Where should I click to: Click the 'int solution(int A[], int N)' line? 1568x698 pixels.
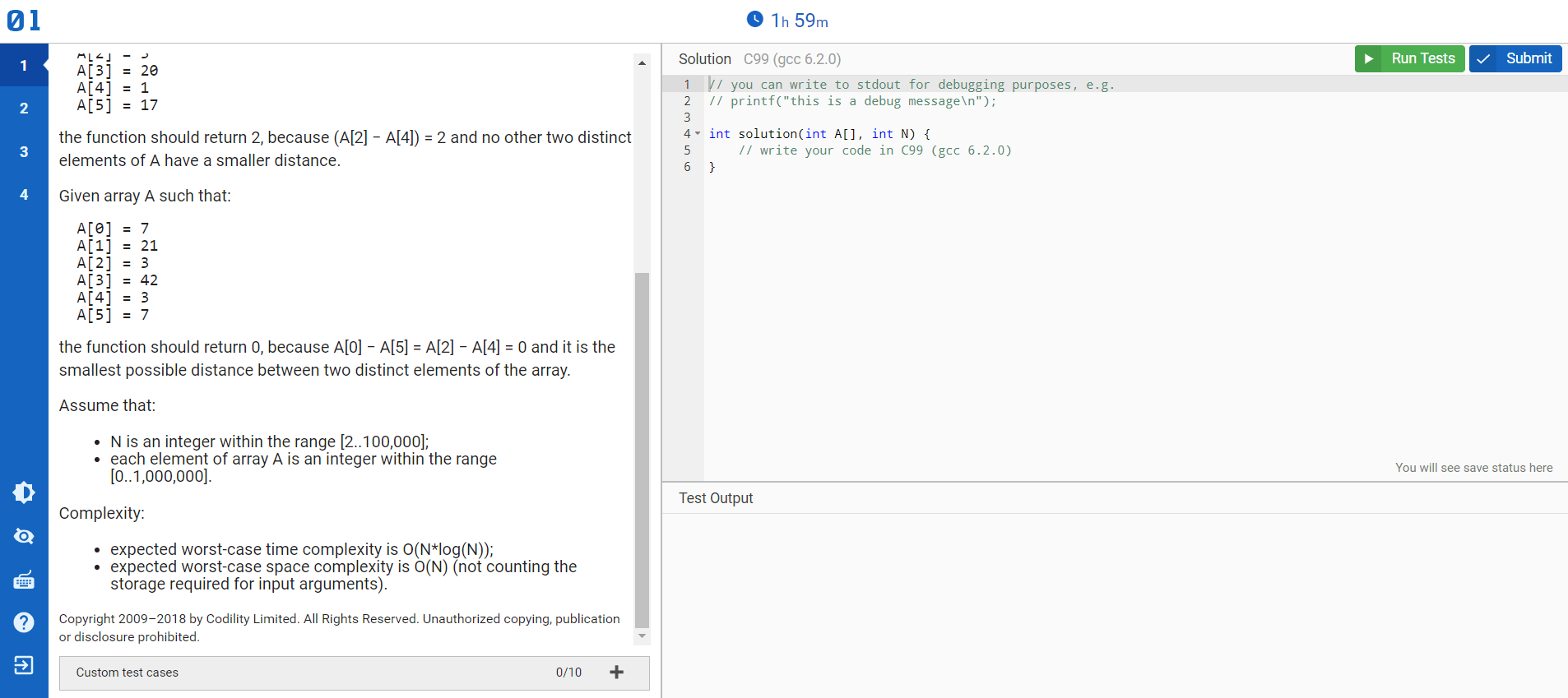pos(819,134)
